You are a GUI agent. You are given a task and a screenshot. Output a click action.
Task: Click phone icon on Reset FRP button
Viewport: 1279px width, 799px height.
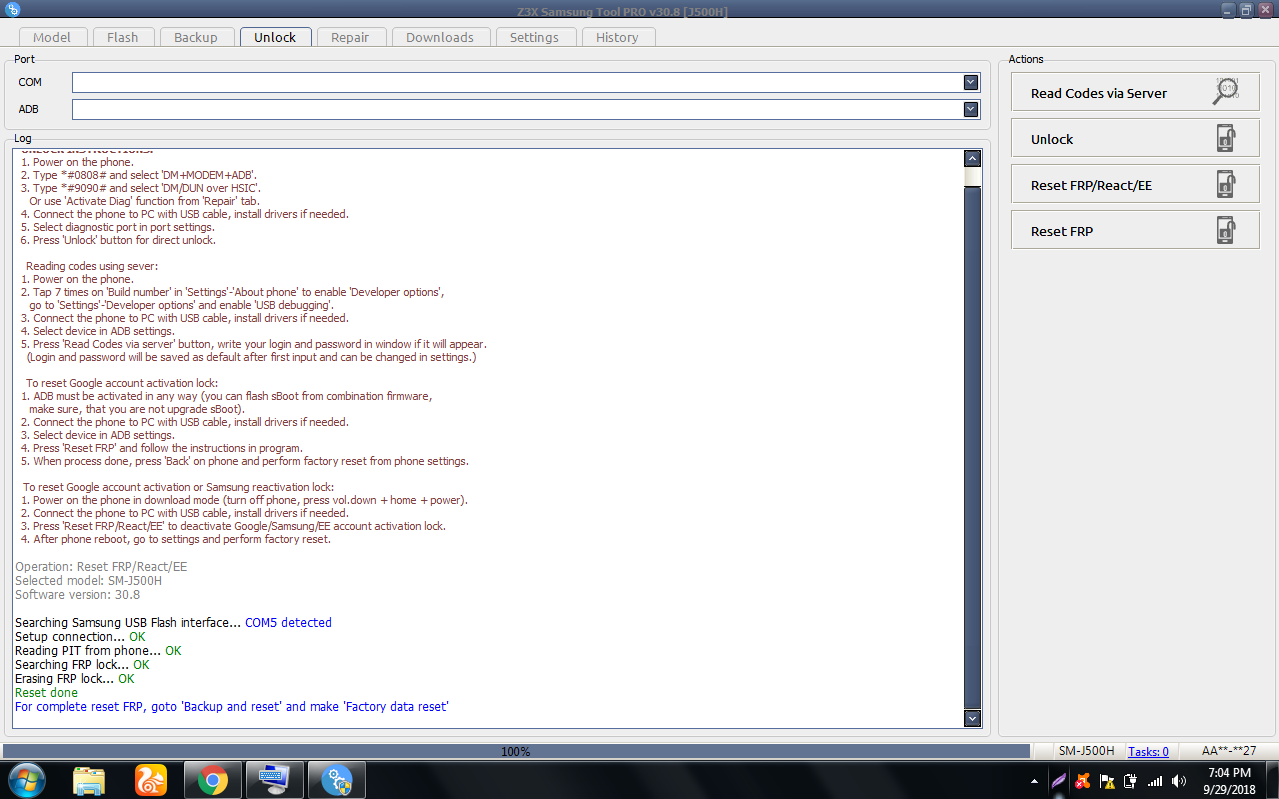pyautogui.click(x=1225, y=230)
